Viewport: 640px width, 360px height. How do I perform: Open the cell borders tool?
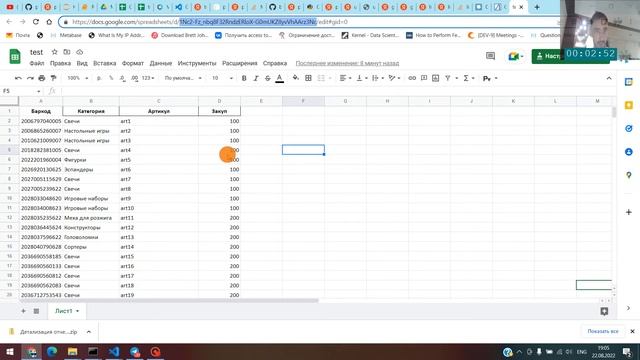309,78
